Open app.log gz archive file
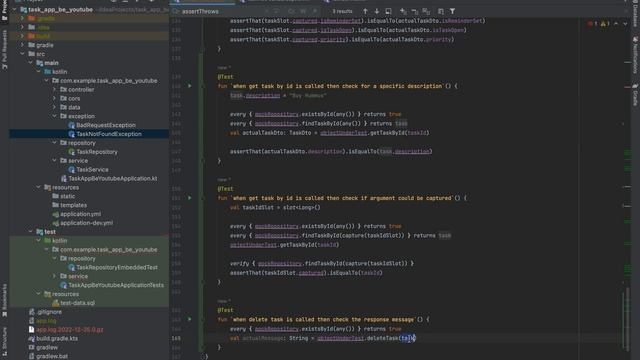The width and height of the screenshot is (640, 360). (66, 329)
